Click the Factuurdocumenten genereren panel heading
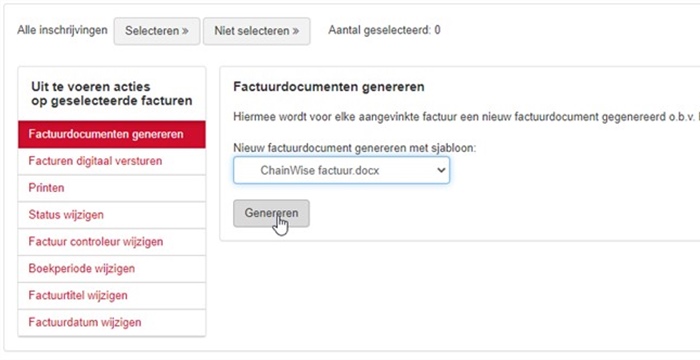The width and height of the screenshot is (700, 360). pyautogui.click(x=329, y=87)
